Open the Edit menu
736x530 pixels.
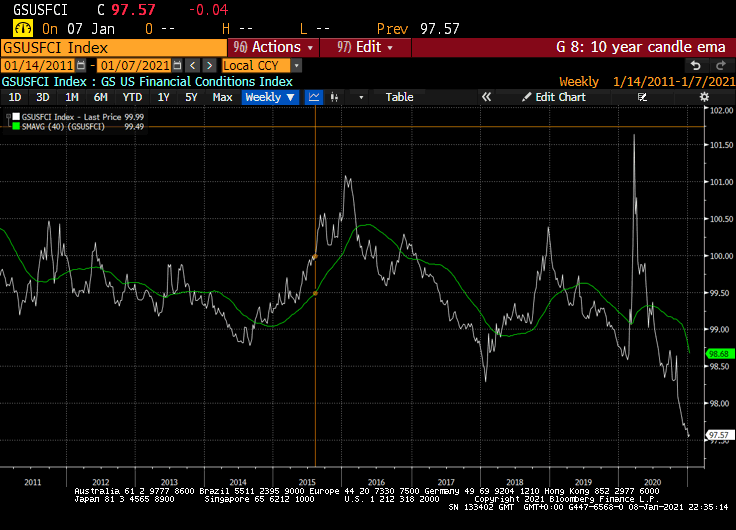[365, 47]
